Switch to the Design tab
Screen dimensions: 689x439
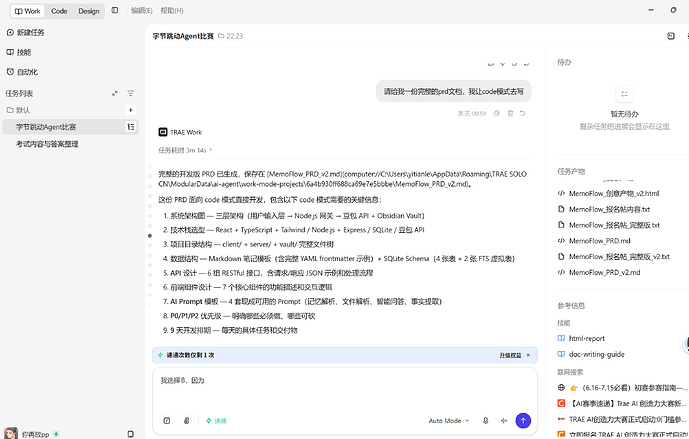pos(89,11)
